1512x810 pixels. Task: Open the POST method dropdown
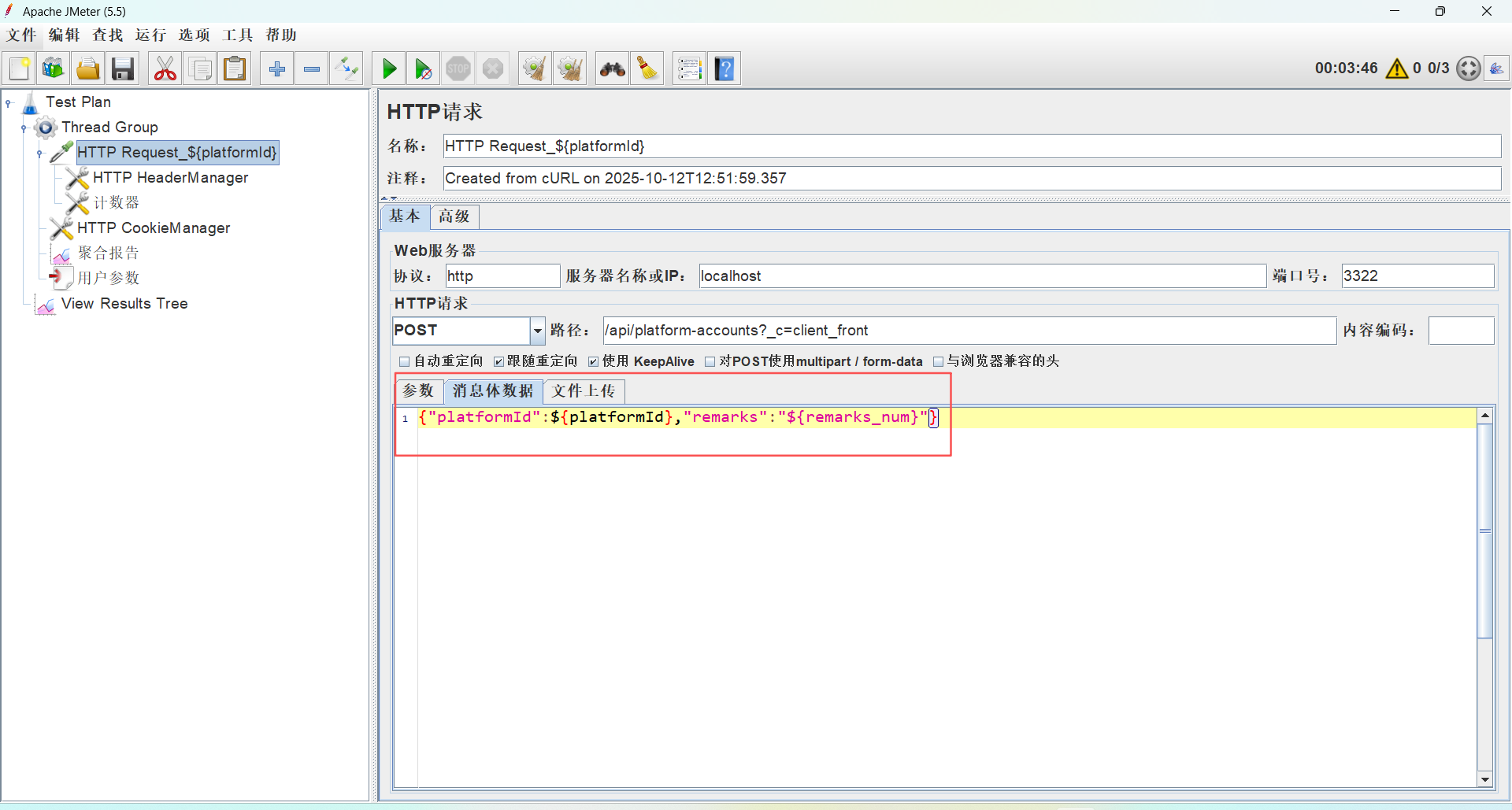(537, 331)
